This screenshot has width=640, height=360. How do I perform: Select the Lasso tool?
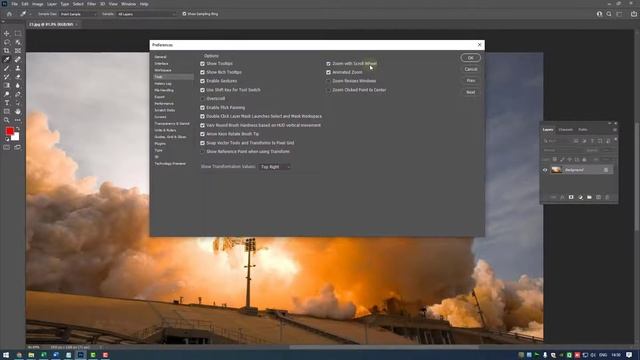click(x=7, y=42)
